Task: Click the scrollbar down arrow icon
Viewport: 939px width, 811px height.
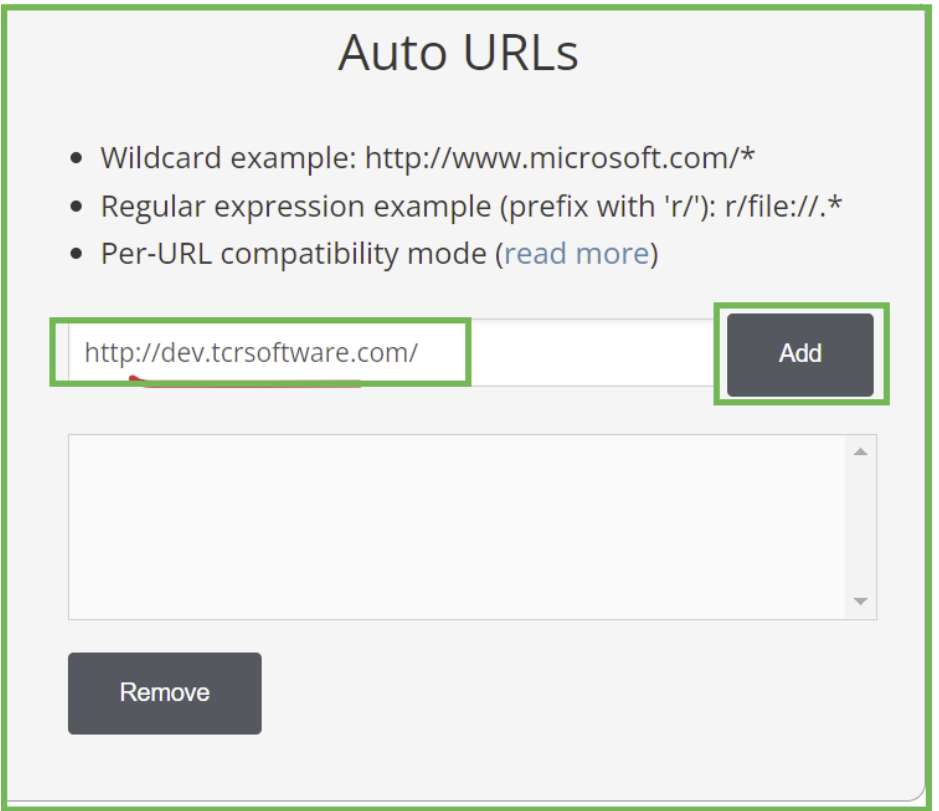Action: (860, 601)
